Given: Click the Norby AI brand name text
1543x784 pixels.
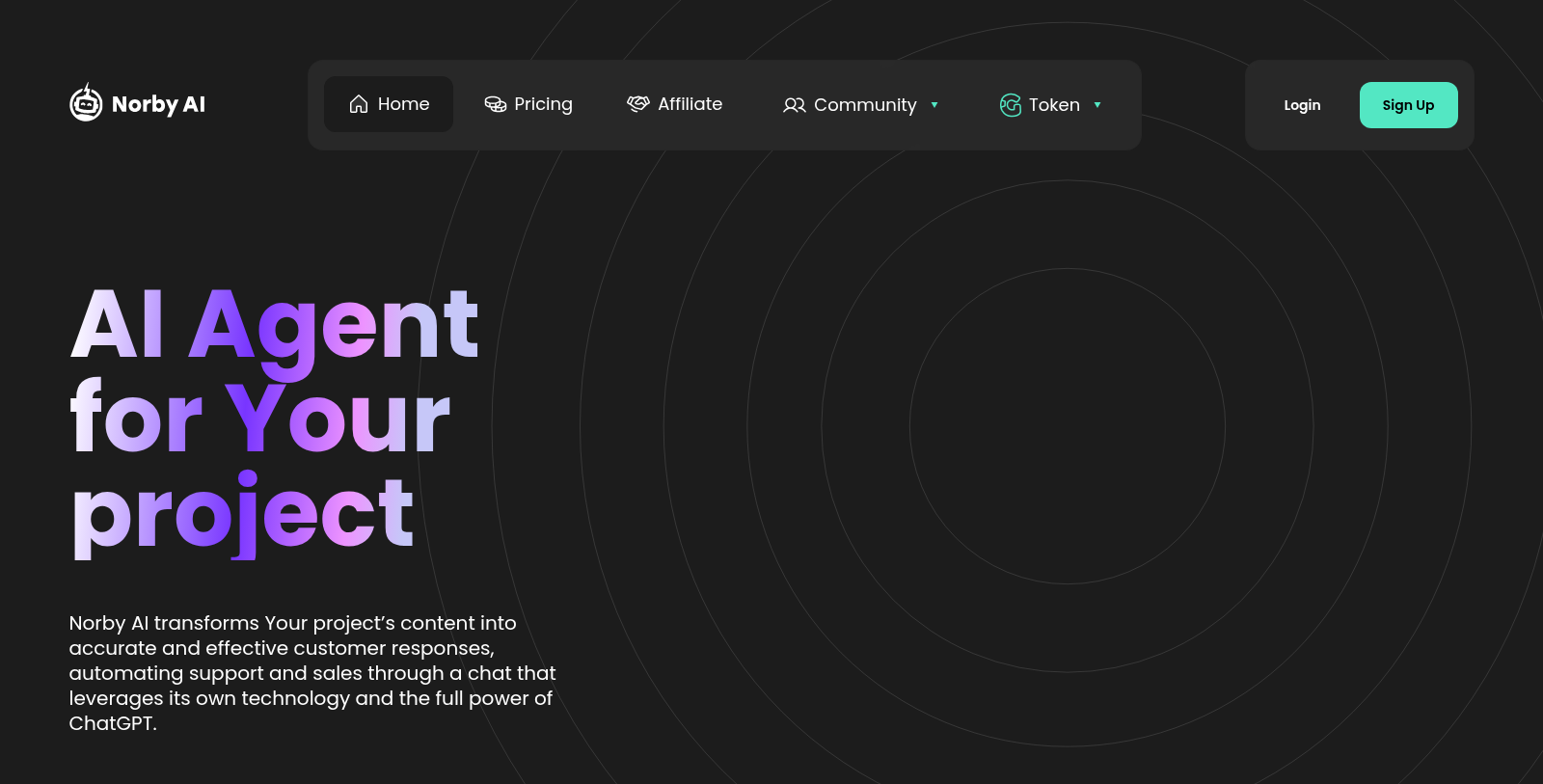Looking at the screenshot, I should click(x=158, y=104).
